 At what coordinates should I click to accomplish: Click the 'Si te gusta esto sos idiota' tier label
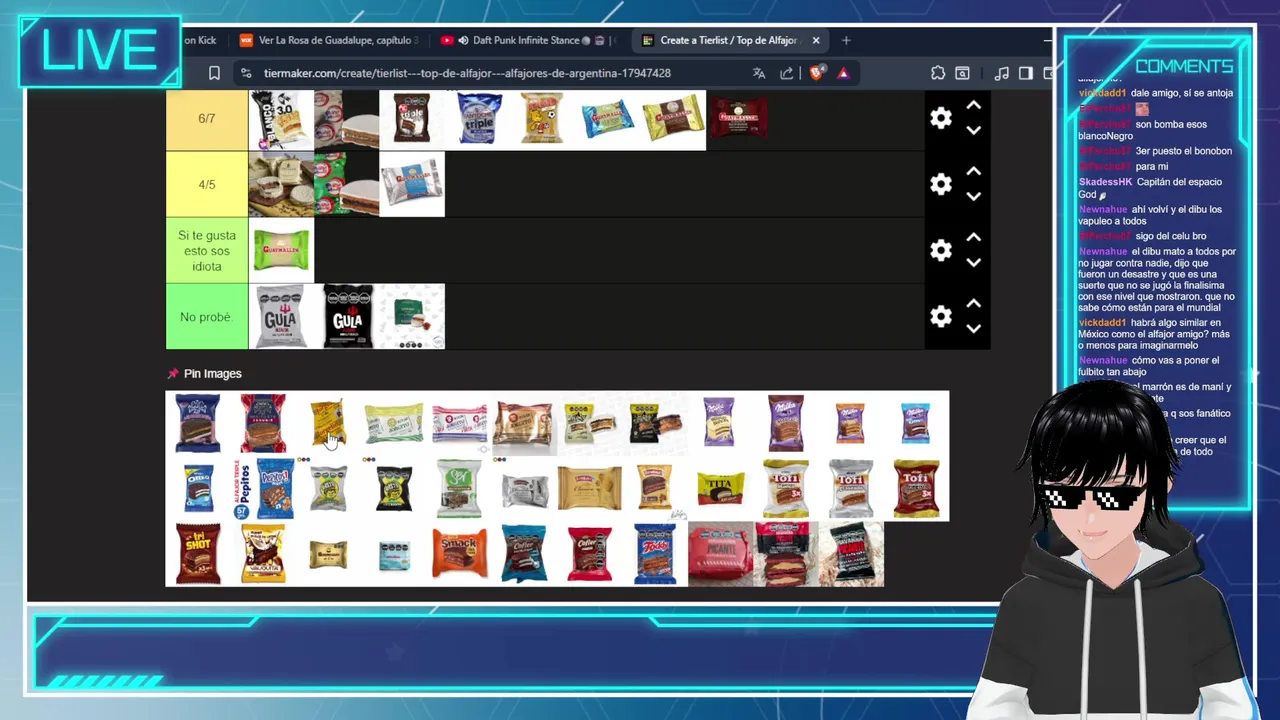point(207,250)
